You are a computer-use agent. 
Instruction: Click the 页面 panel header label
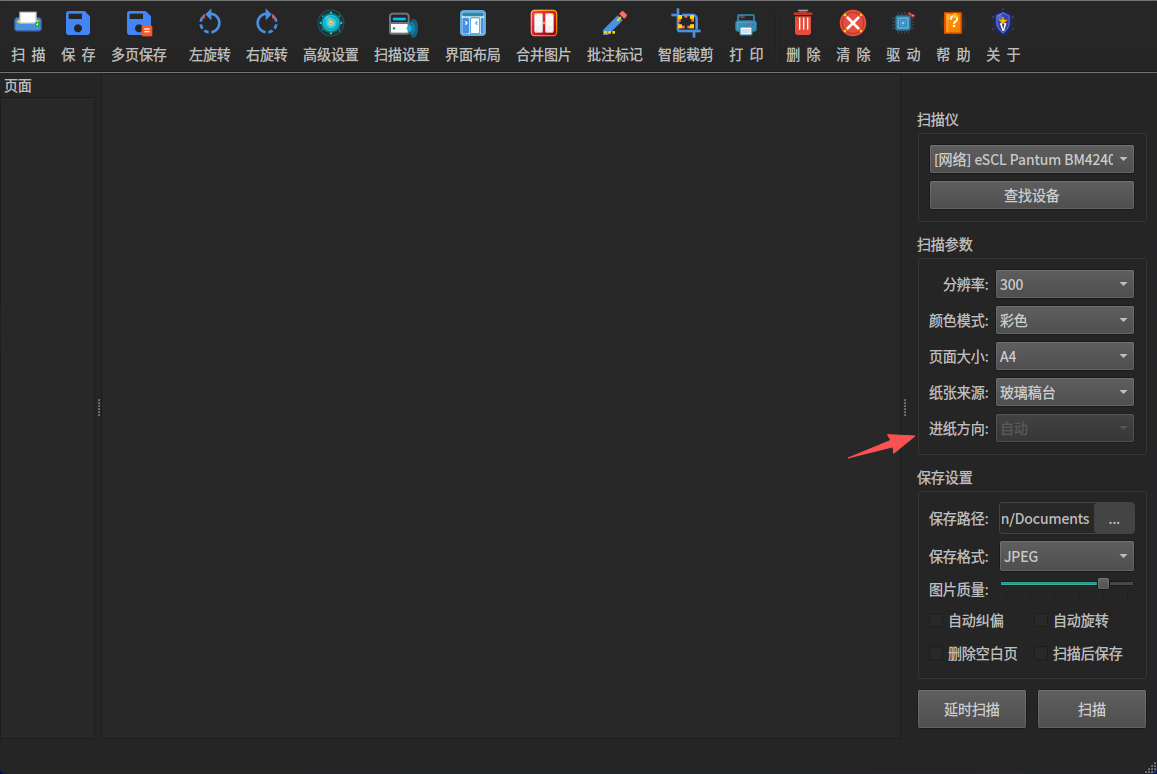point(18,86)
